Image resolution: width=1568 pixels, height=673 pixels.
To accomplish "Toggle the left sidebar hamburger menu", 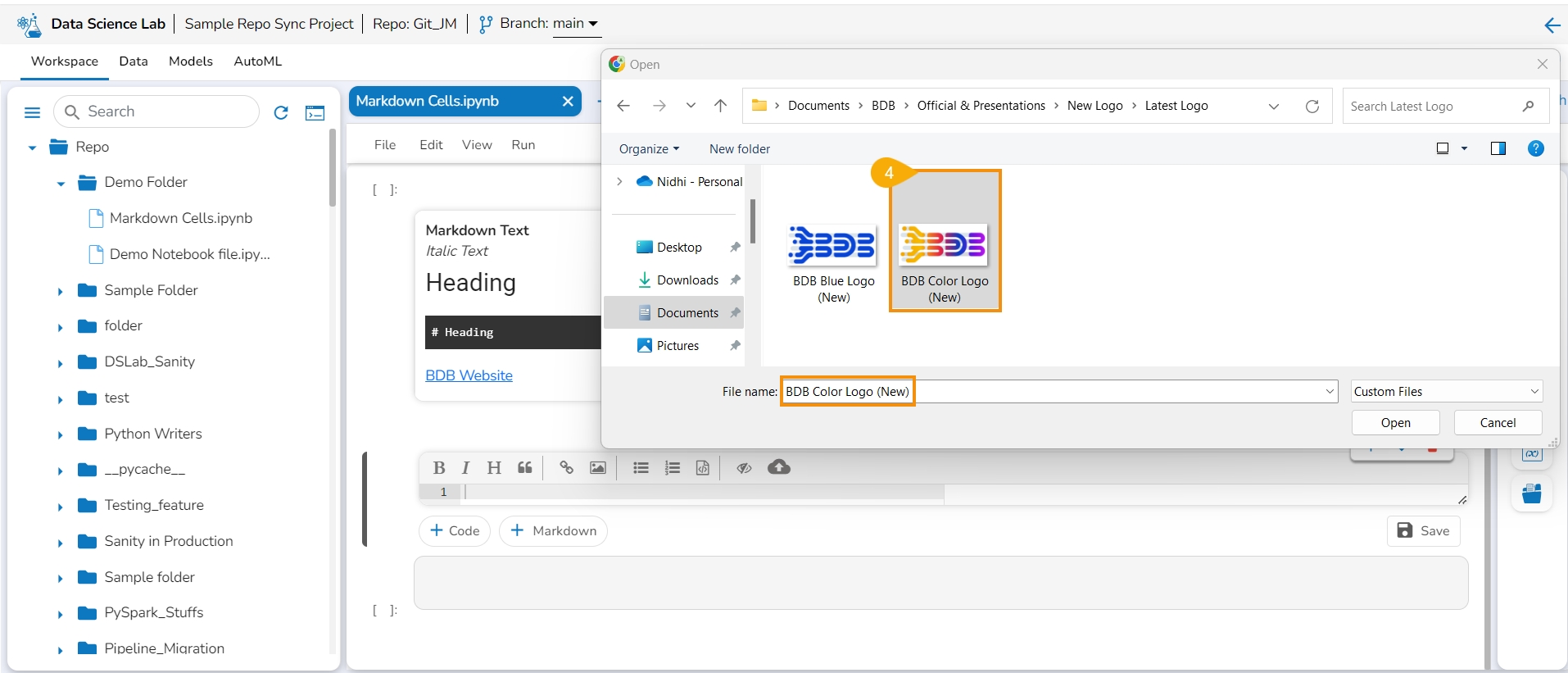I will click(x=33, y=112).
